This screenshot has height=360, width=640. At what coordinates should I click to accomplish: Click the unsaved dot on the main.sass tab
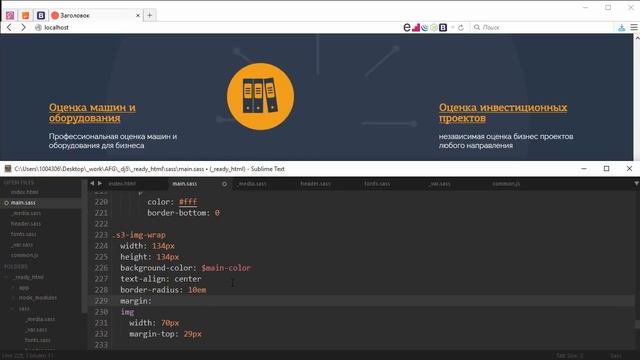224,184
